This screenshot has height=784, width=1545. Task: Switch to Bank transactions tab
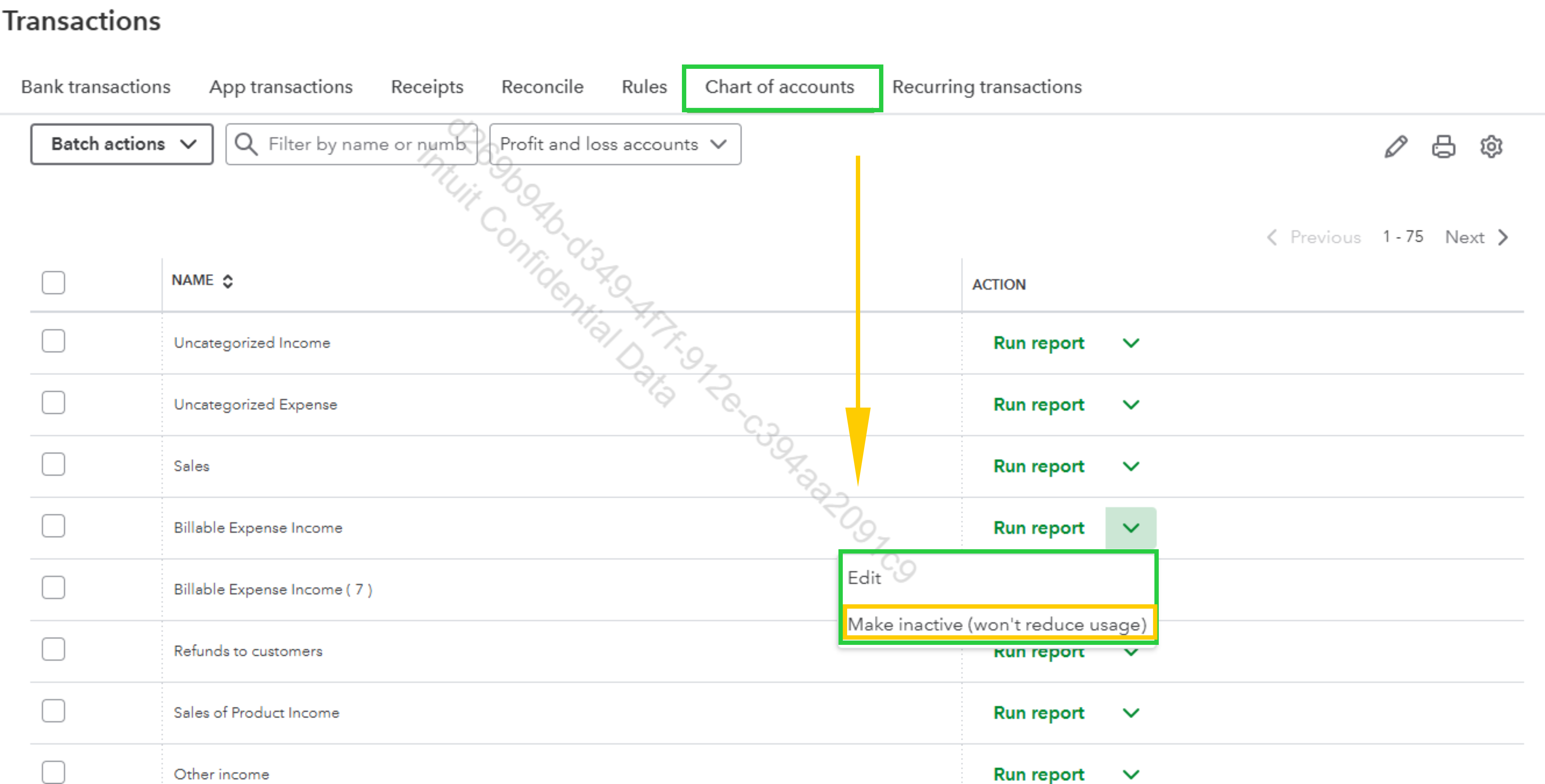pyautogui.click(x=96, y=87)
